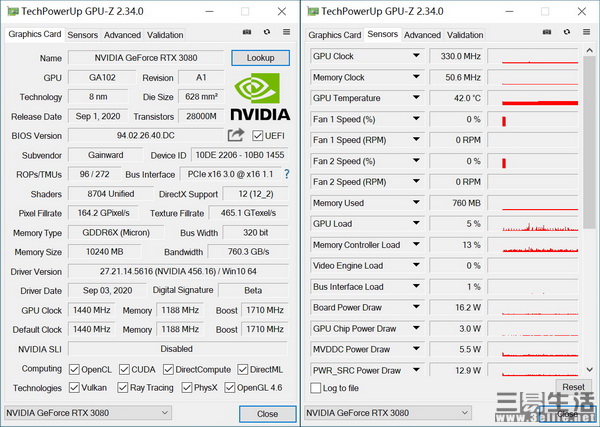
Task: Open the Validation tab in right window
Action: click(x=465, y=35)
